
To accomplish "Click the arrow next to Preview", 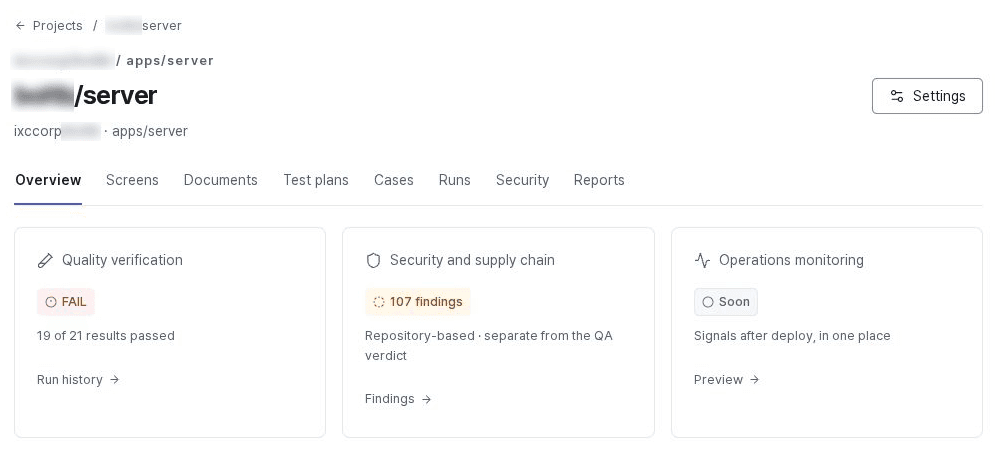I will click(754, 380).
